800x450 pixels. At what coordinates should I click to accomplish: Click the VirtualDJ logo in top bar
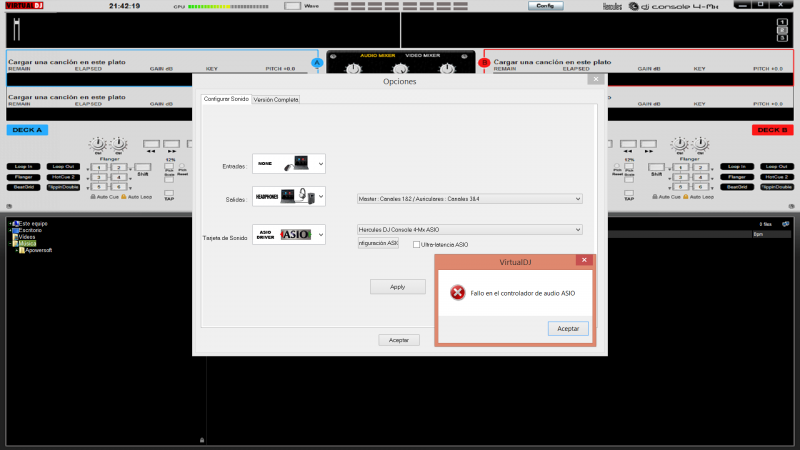tap(24, 6)
